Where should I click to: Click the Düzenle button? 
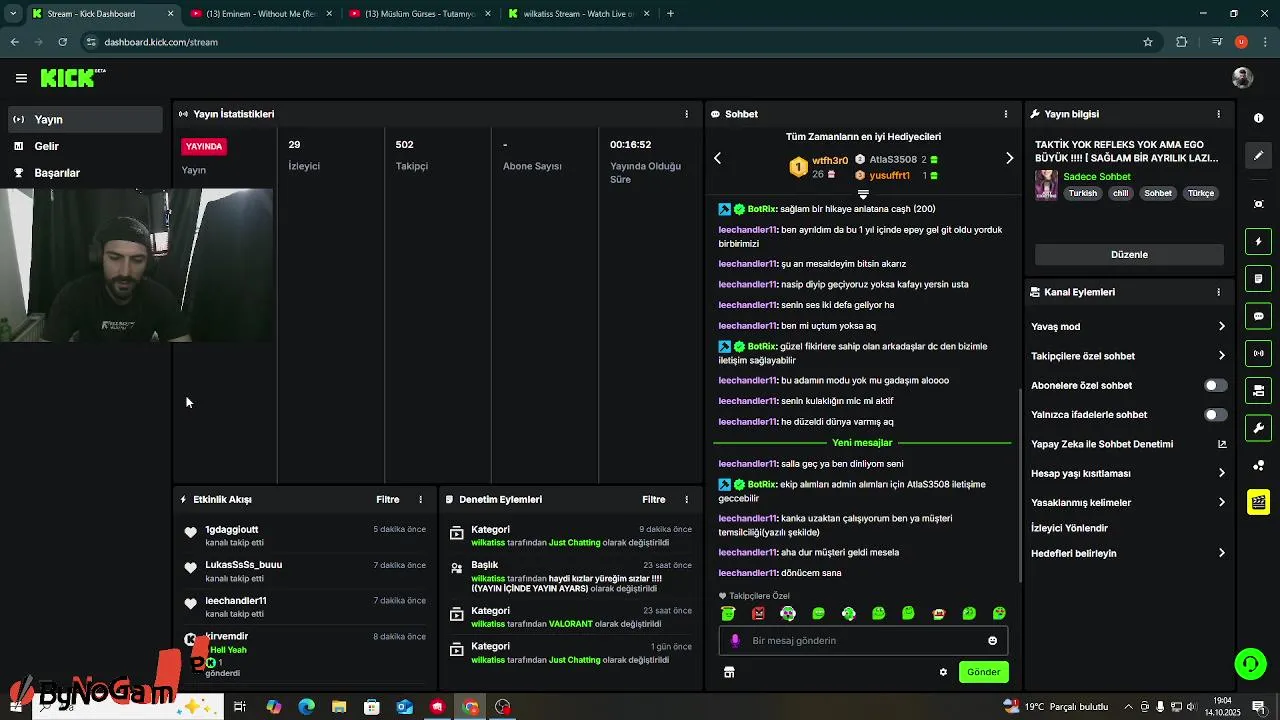tap(1129, 254)
